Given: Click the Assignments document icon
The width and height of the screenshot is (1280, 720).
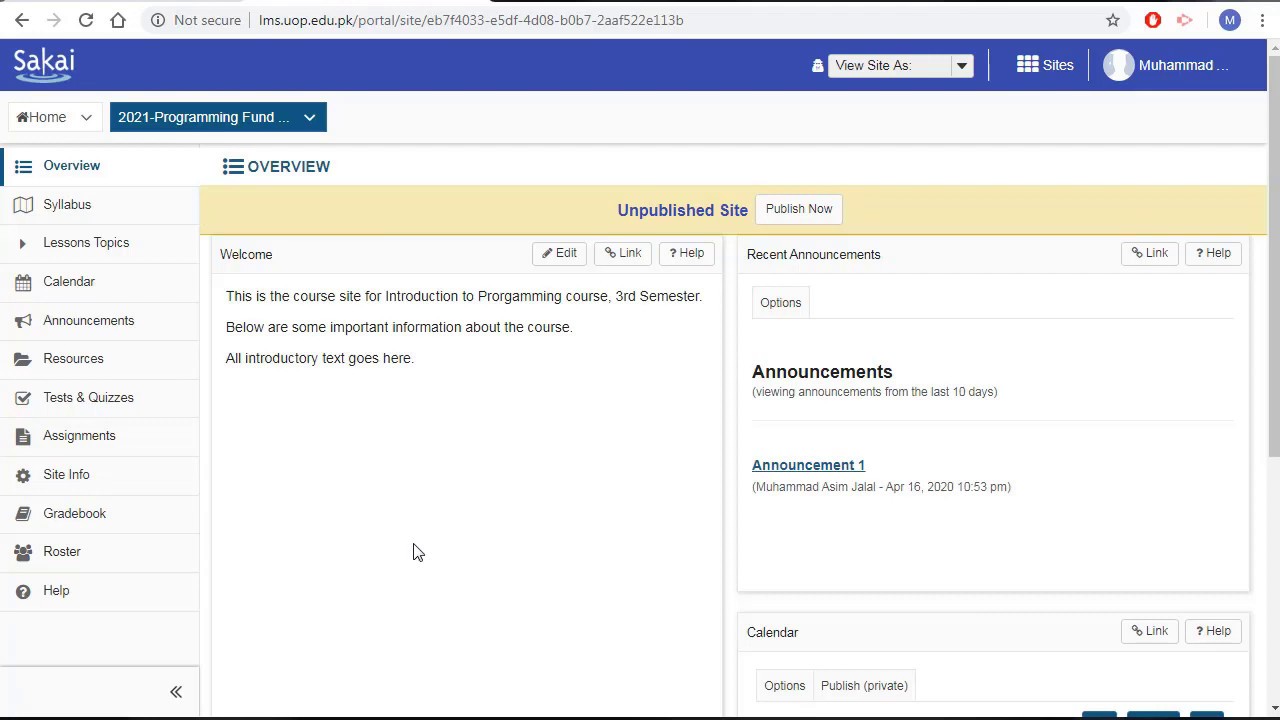Looking at the screenshot, I should [23, 436].
